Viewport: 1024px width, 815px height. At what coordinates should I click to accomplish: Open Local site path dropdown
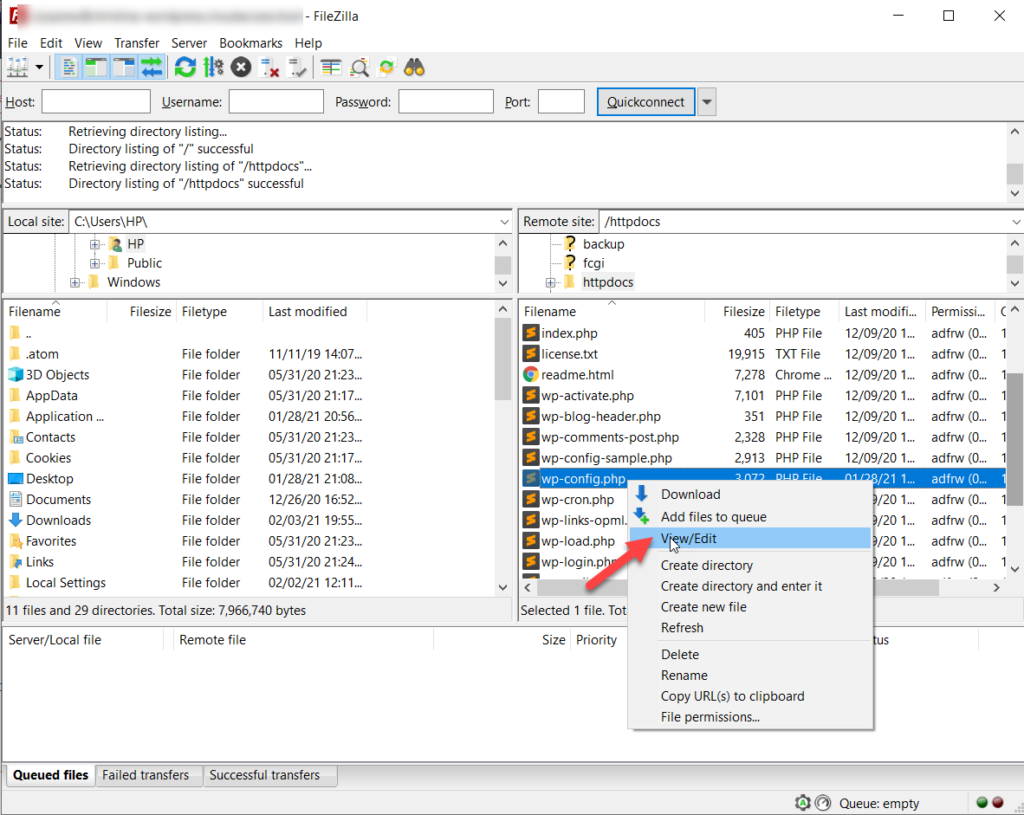pyautogui.click(x=504, y=222)
